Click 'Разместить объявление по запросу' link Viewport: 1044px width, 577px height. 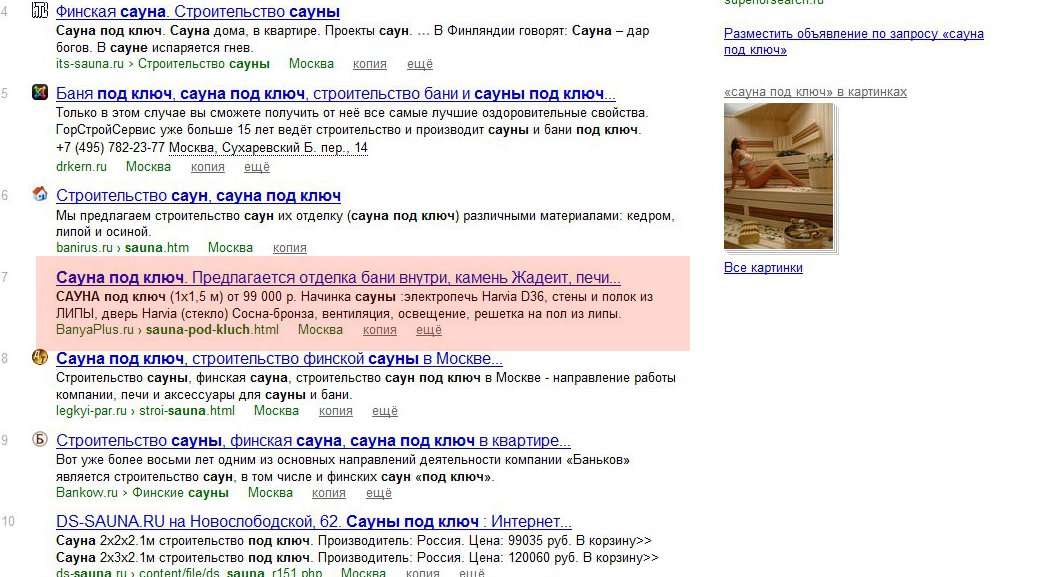pos(854,41)
